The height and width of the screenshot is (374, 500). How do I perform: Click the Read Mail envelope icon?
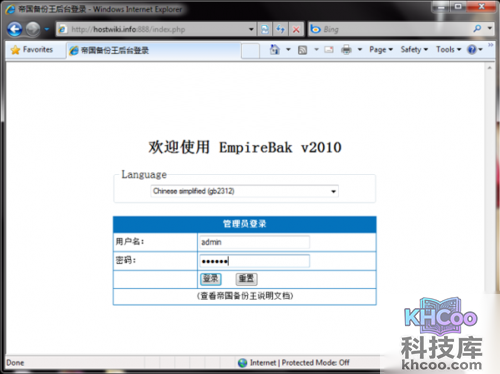pos(329,50)
